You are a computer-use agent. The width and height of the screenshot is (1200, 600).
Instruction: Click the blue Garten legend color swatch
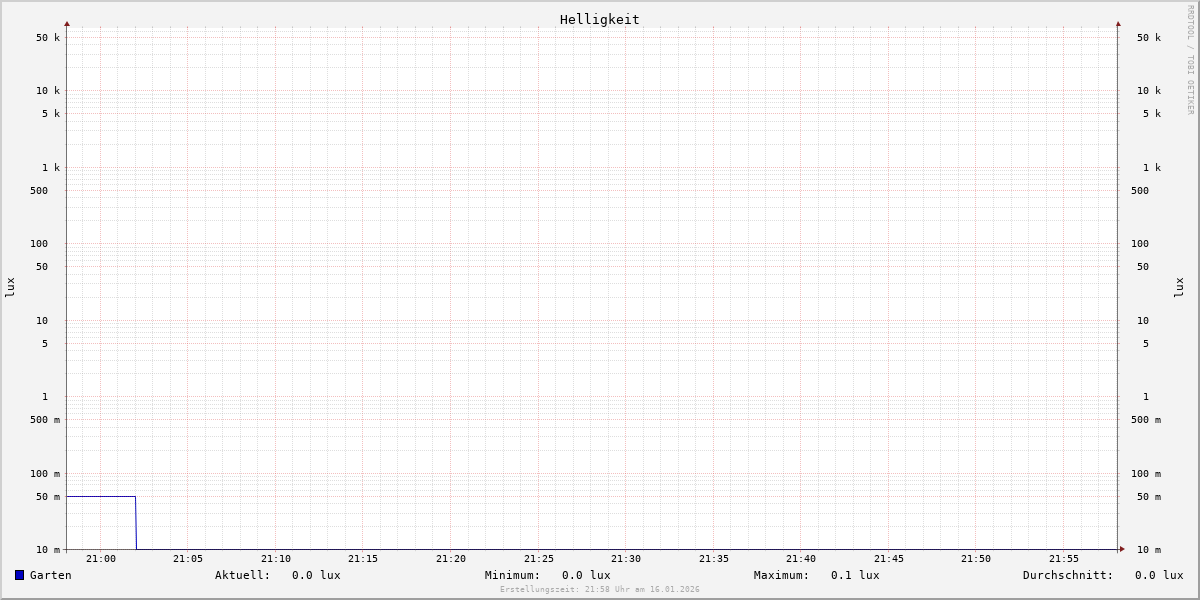(19, 575)
